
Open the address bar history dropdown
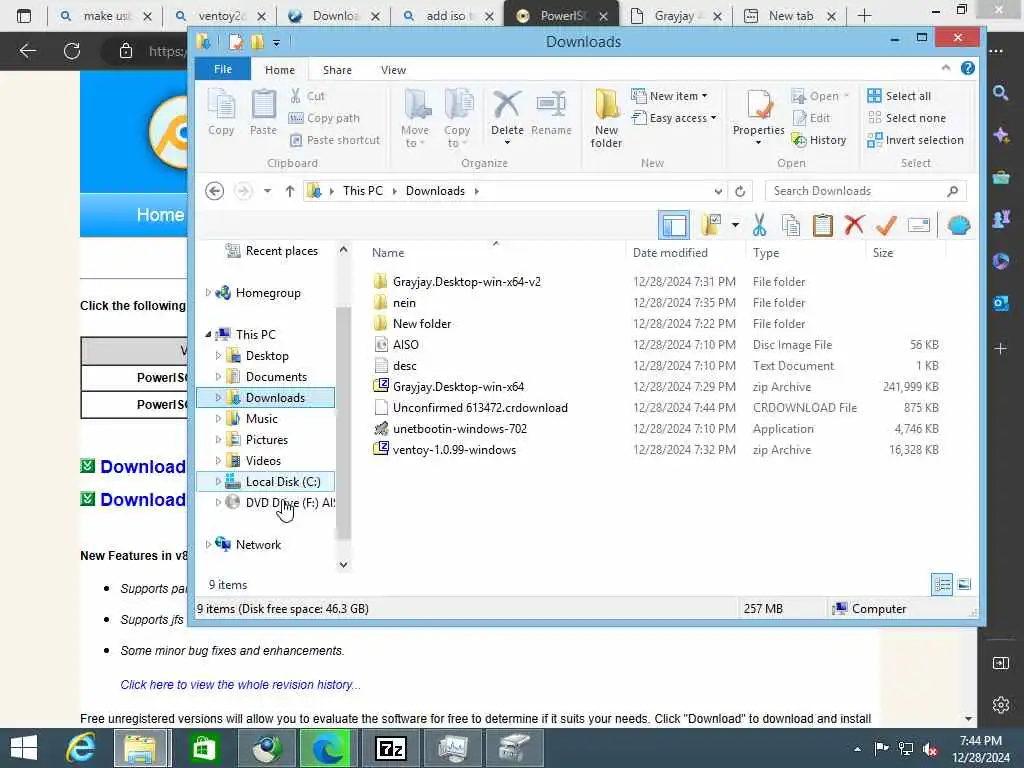pos(718,191)
